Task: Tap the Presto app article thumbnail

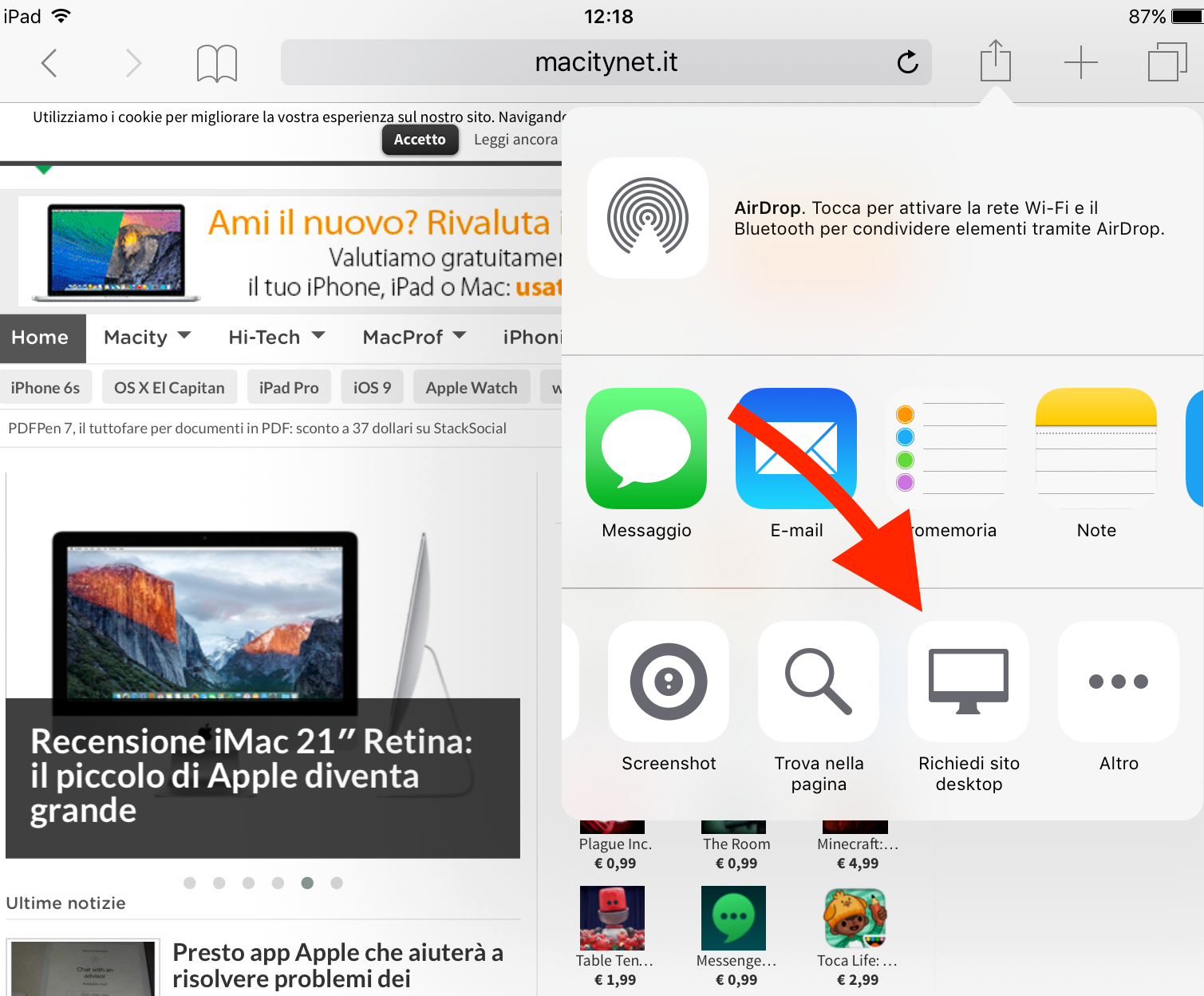Action: 83,968
